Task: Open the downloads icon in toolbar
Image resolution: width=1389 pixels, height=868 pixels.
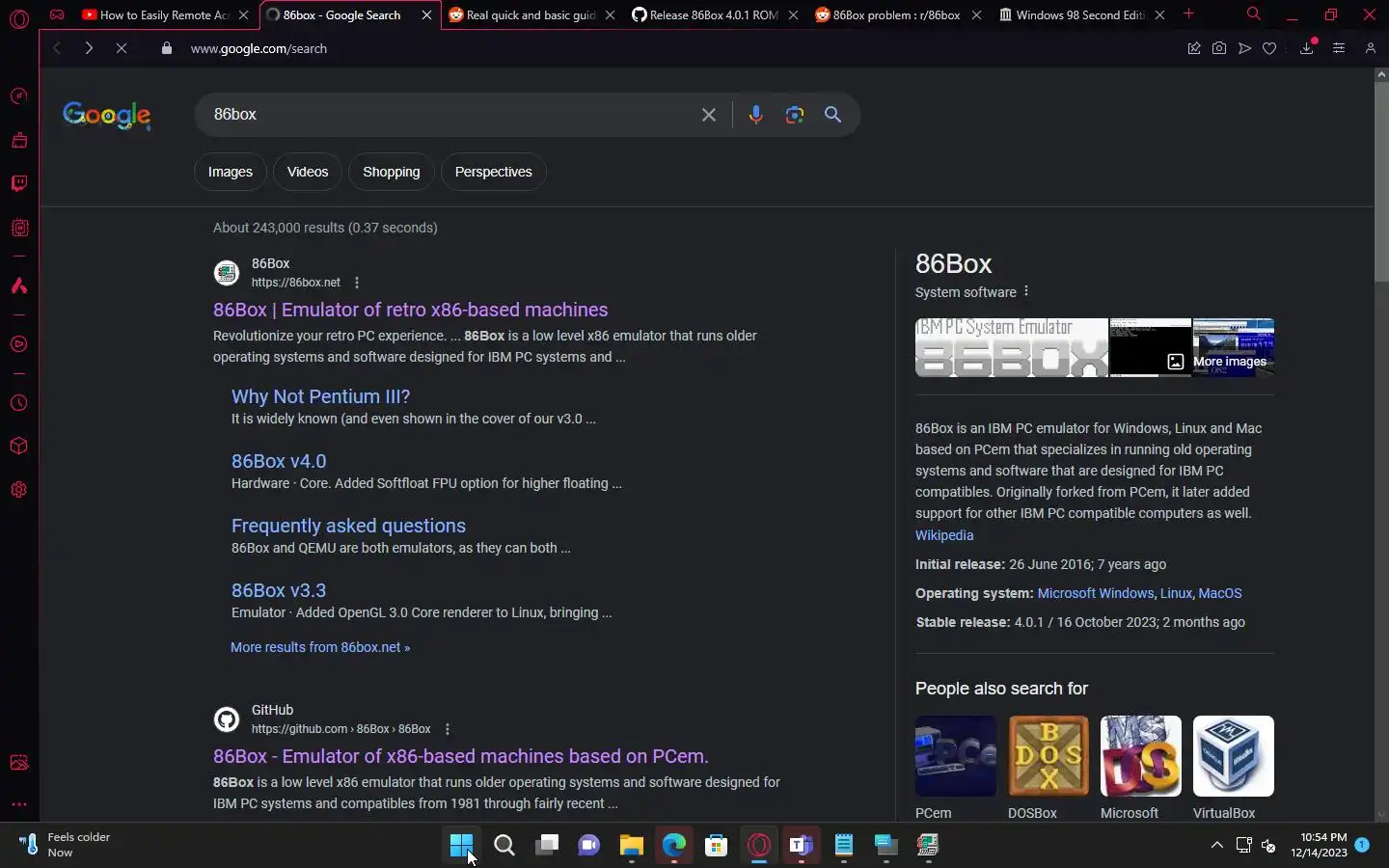Action: pyautogui.click(x=1307, y=48)
